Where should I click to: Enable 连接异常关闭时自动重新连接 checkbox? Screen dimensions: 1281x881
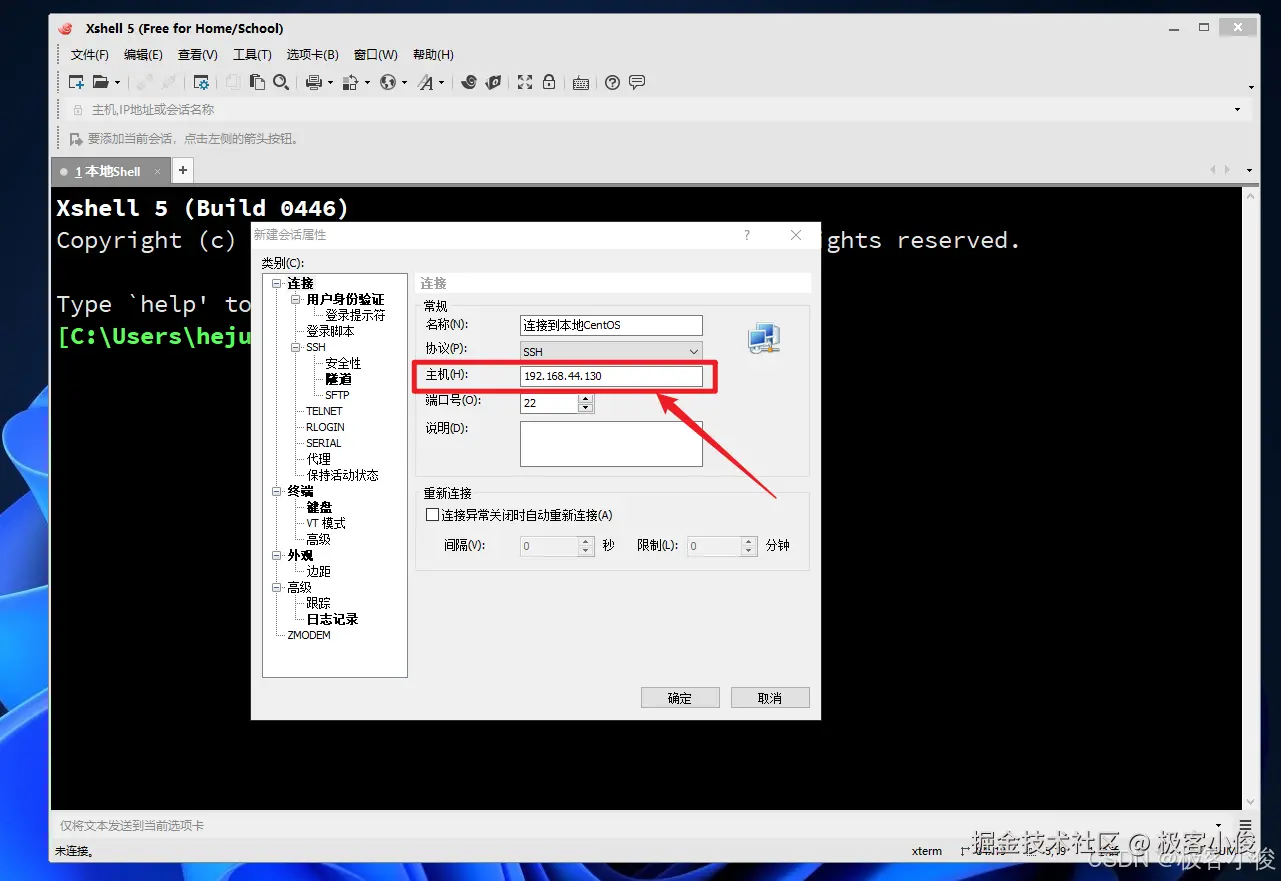point(433,515)
